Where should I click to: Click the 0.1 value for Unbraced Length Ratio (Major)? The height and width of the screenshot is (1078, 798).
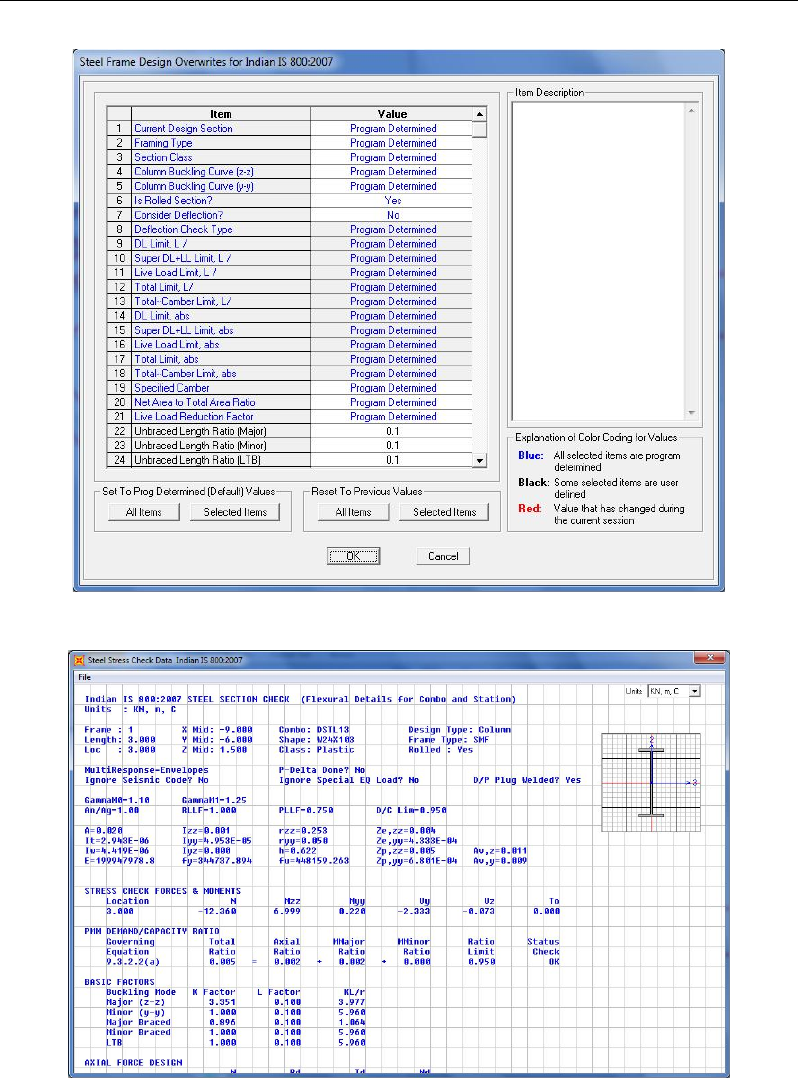click(392, 431)
